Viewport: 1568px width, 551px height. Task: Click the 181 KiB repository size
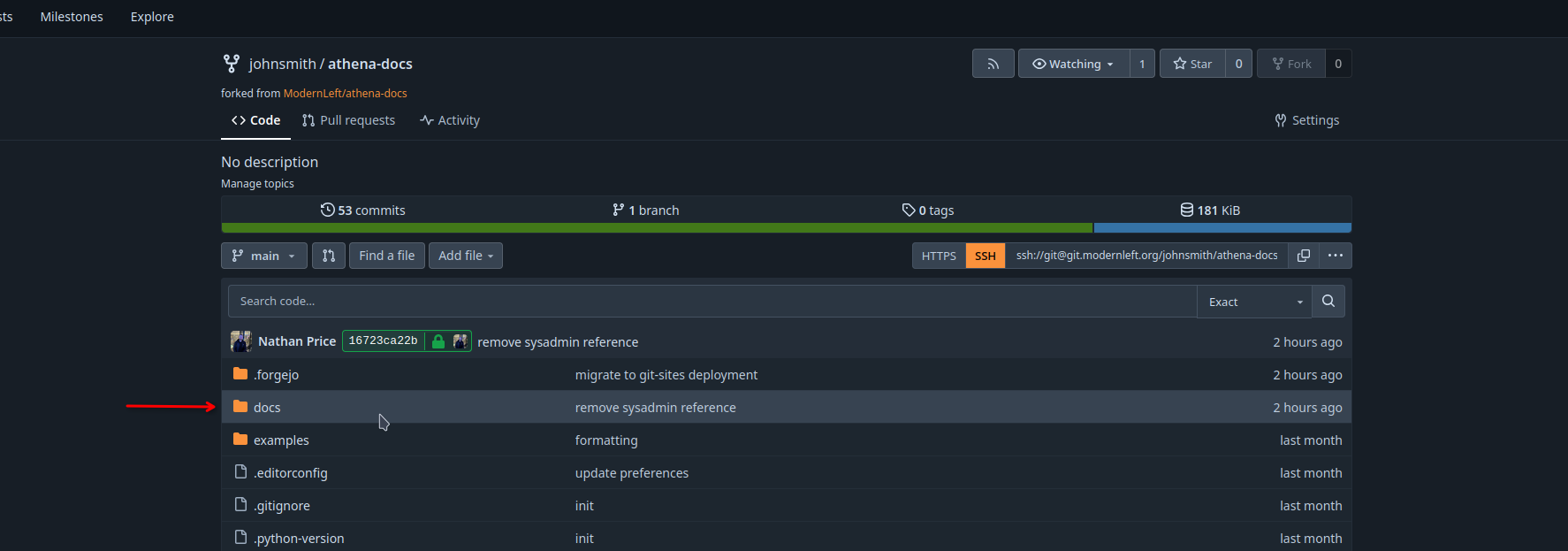[1210, 210]
